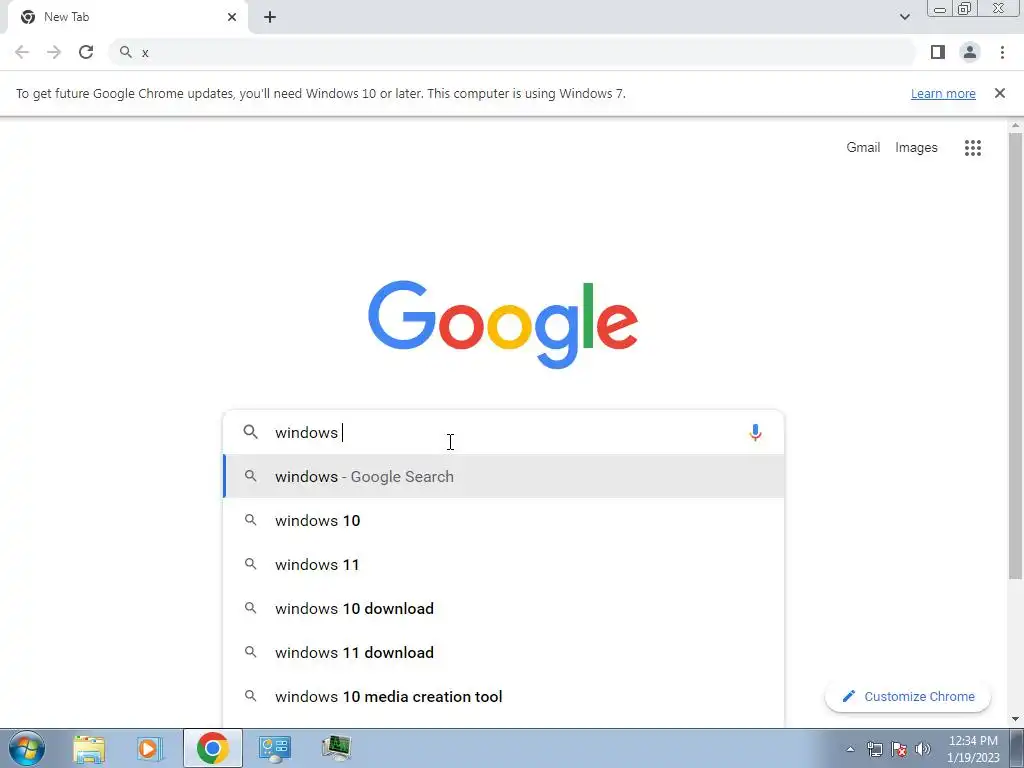This screenshot has width=1024, height=768.
Task: Toggle the Chrome side panel icon
Action: (x=938, y=52)
